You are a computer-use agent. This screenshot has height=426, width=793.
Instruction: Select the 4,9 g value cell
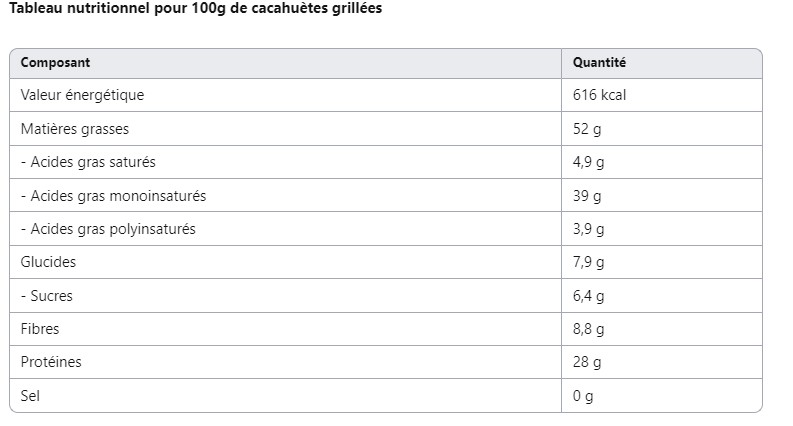(x=589, y=162)
